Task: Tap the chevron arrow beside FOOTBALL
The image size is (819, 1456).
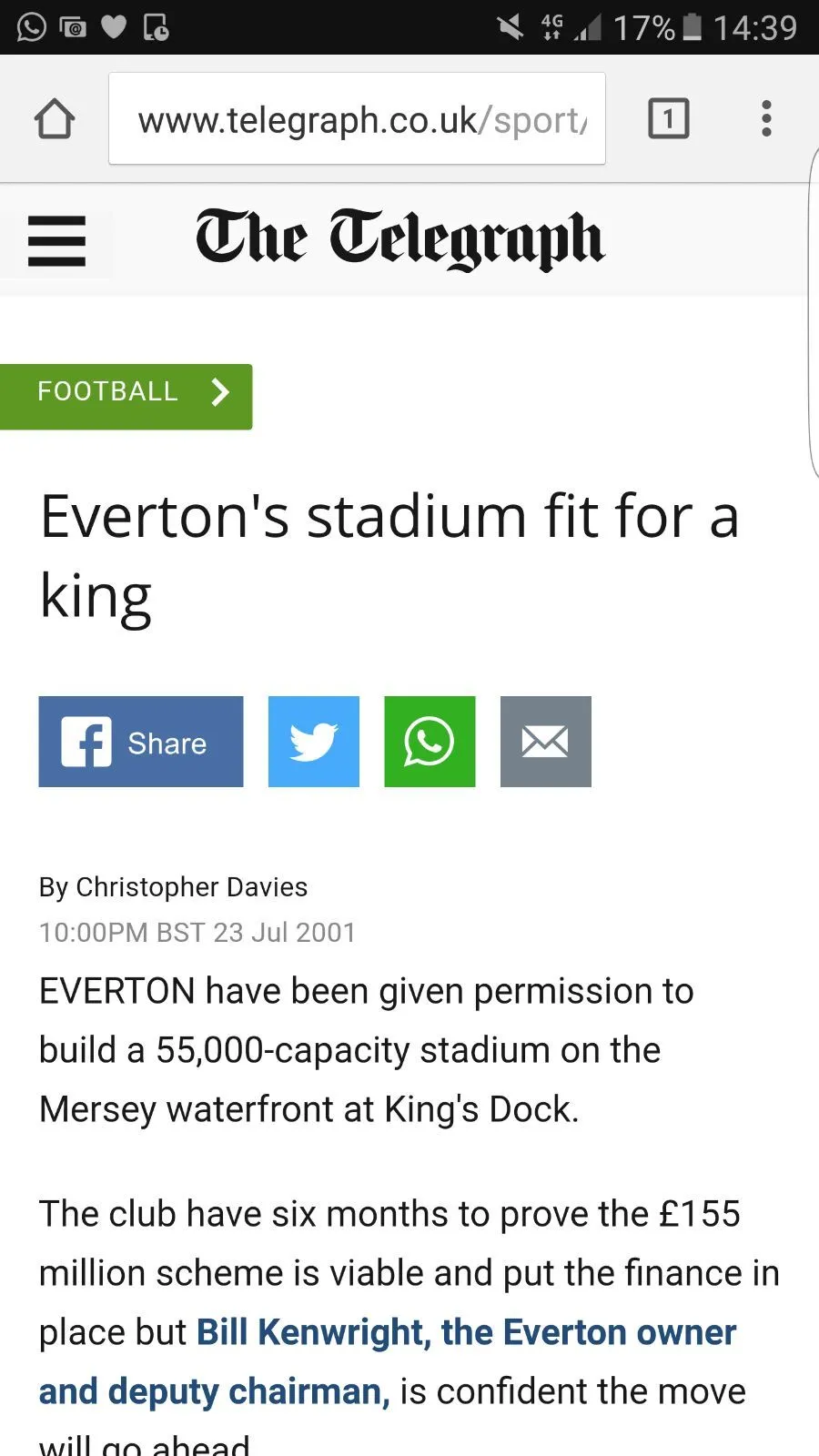Action: pyautogui.click(x=220, y=392)
